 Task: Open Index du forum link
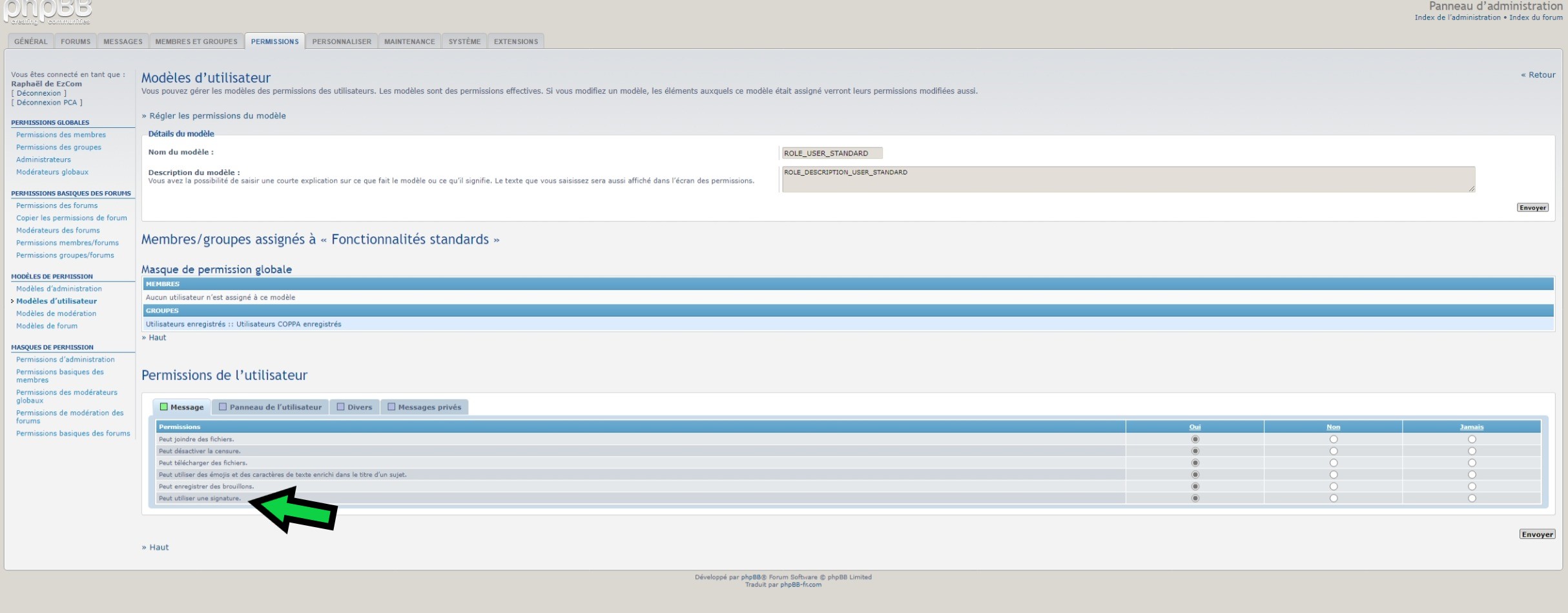pos(1536,17)
